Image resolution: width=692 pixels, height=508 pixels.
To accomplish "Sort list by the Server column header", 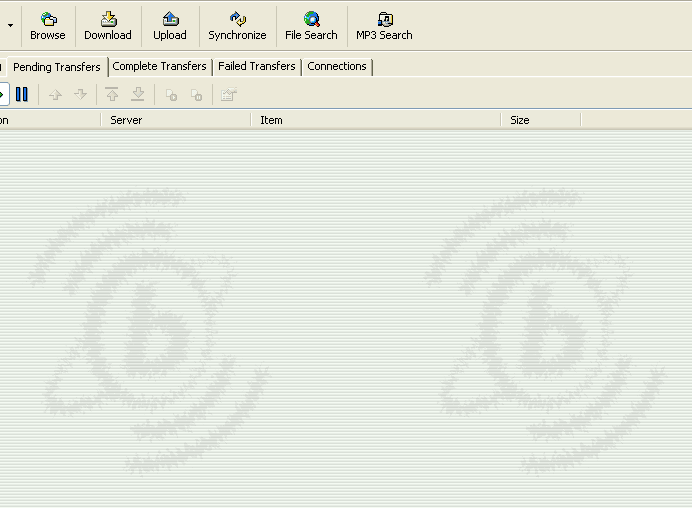I will 175,120.
